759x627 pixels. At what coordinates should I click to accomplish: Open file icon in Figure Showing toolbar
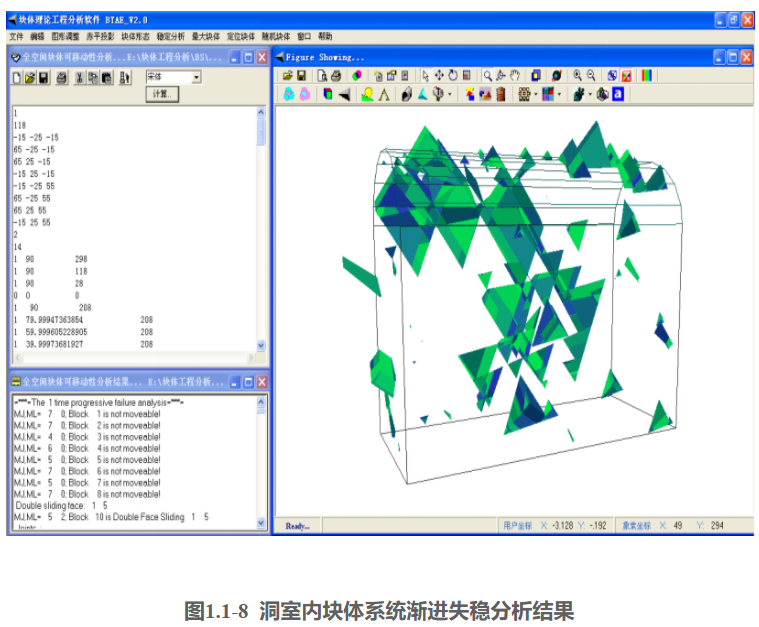288,75
